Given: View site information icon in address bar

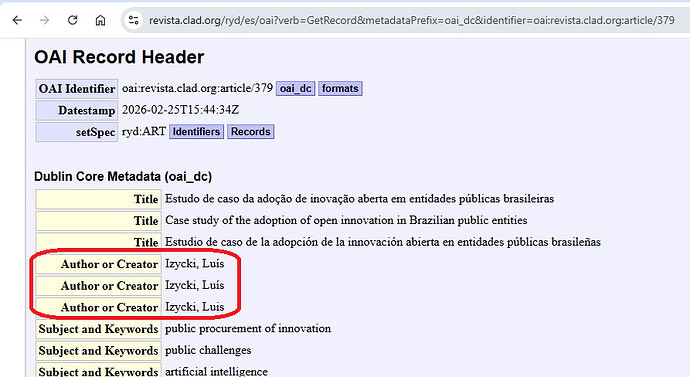Looking at the screenshot, I should [x=133, y=20].
